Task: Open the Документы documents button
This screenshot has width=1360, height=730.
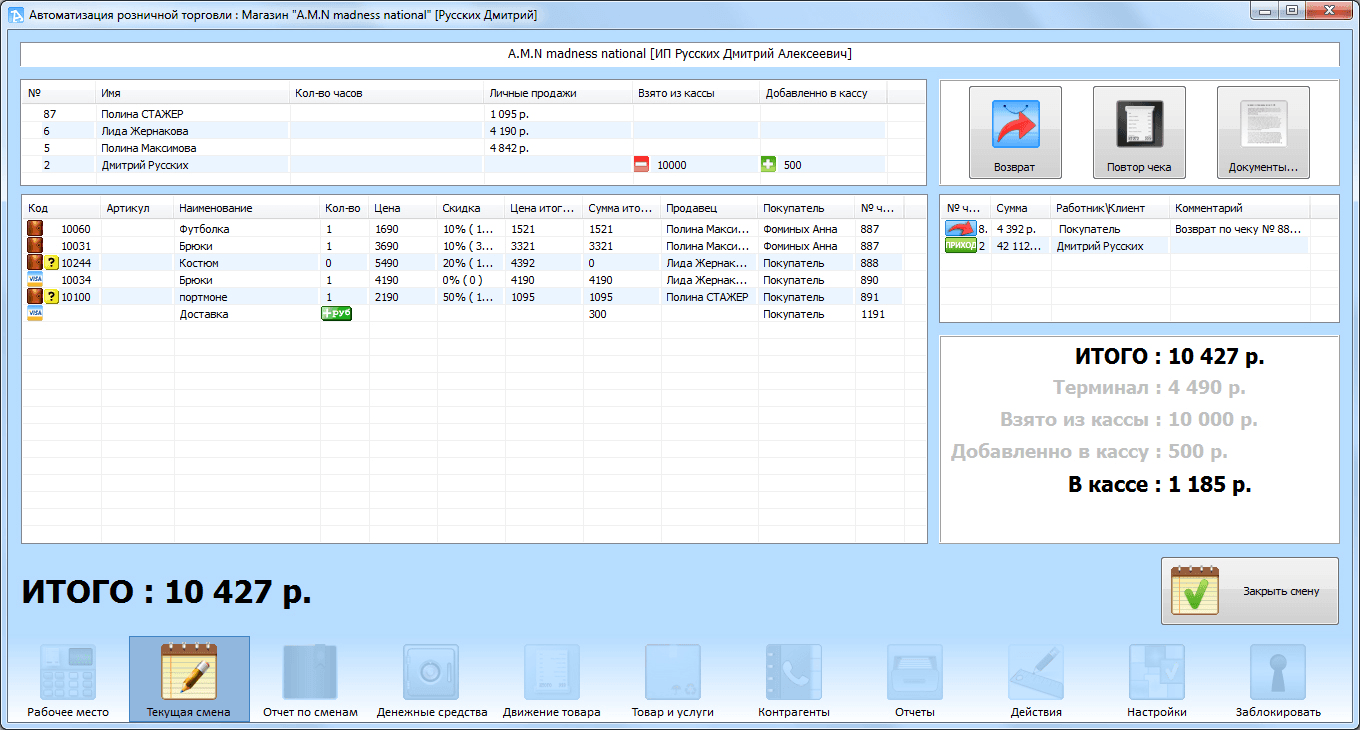Action: click(1263, 132)
